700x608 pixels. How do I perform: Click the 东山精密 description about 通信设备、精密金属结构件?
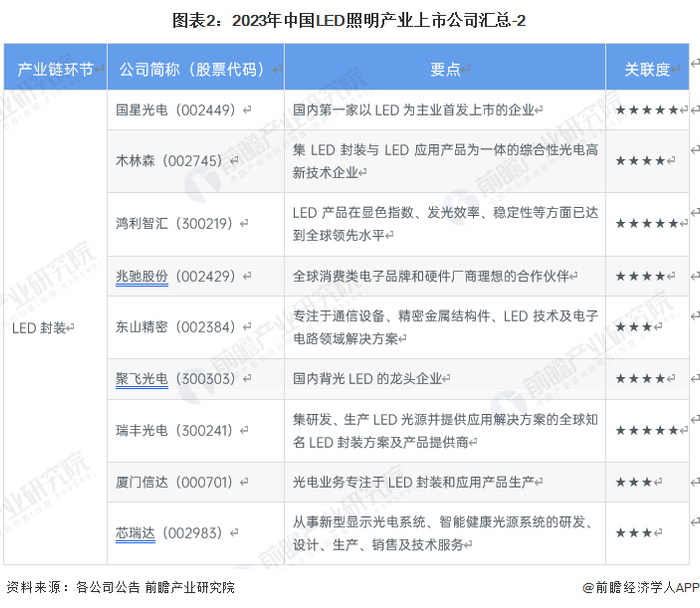pos(445,327)
